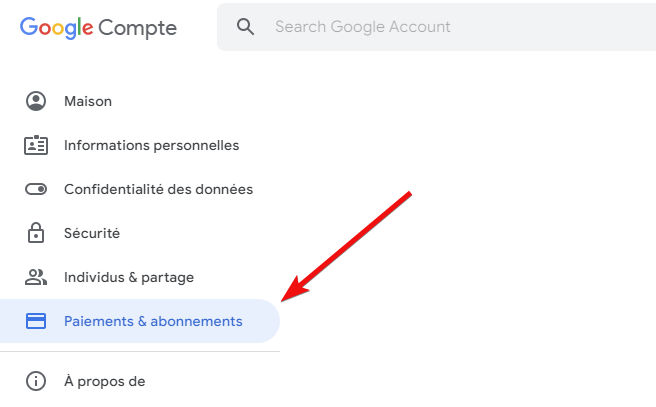Open the À propos de page

(140, 381)
